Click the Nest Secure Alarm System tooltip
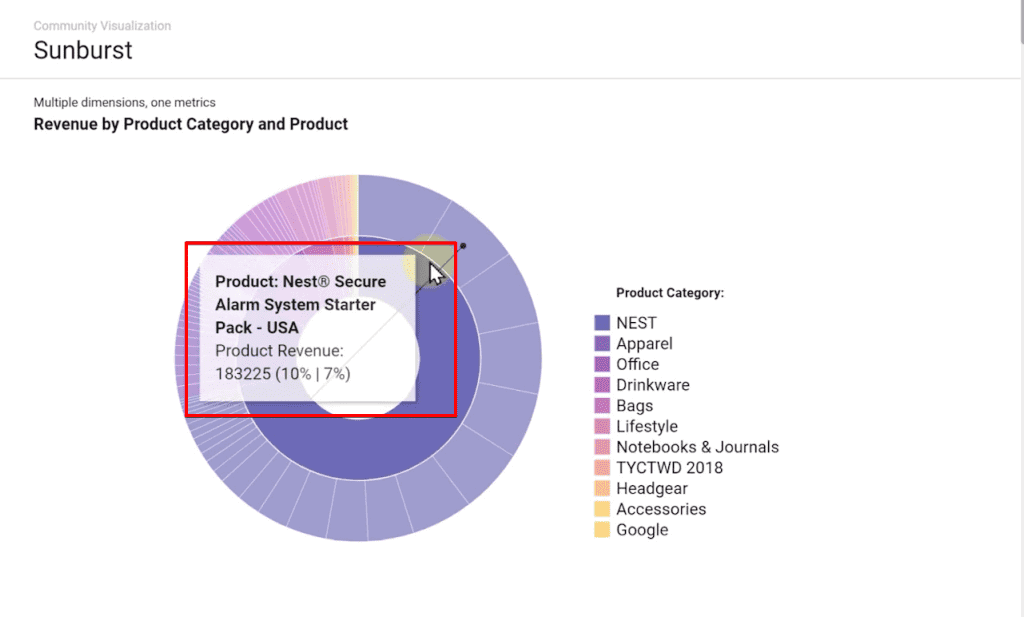The height and width of the screenshot is (617, 1024). pos(308,327)
